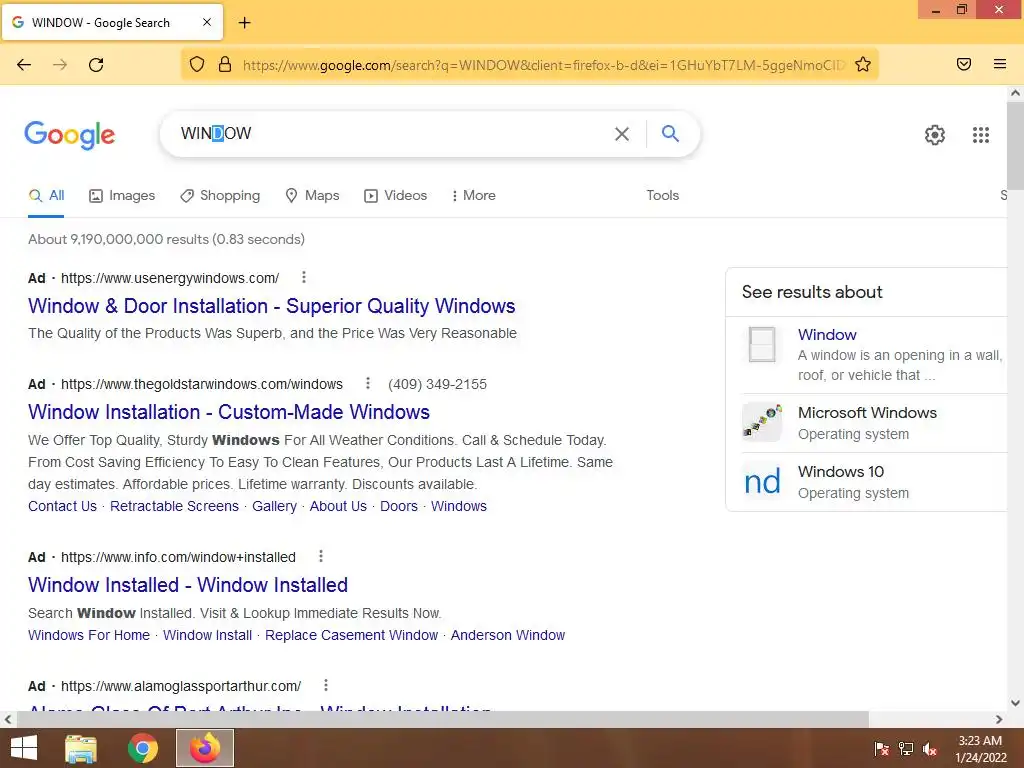Viewport: 1024px width, 768px height.
Task: Go back with the browser back arrow
Action: (x=24, y=64)
